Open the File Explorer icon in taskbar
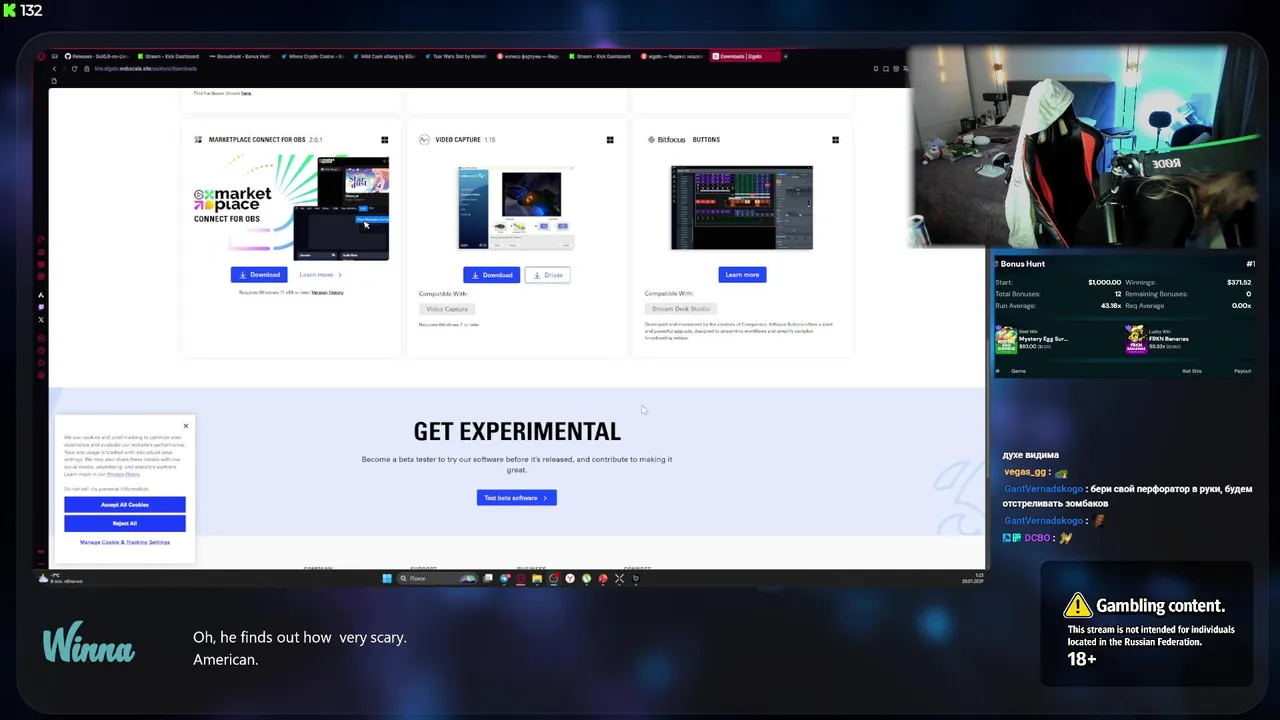The width and height of the screenshot is (1280, 720). [537, 578]
